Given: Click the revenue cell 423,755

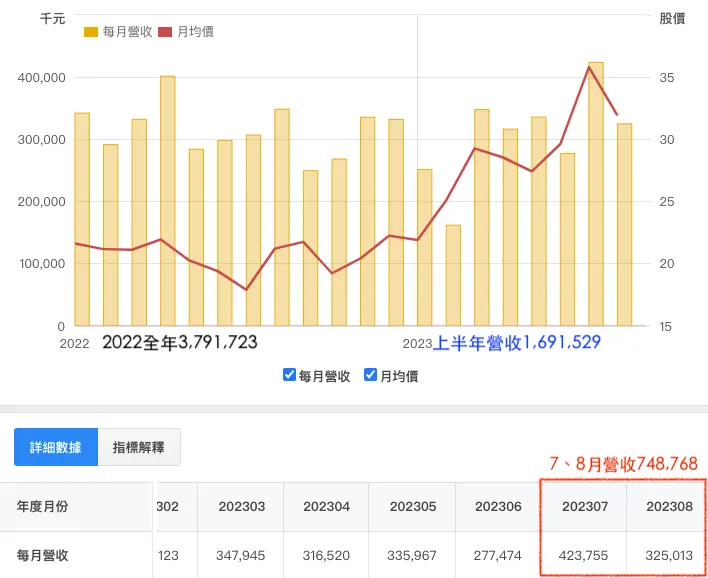Looking at the screenshot, I should tap(583, 555).
